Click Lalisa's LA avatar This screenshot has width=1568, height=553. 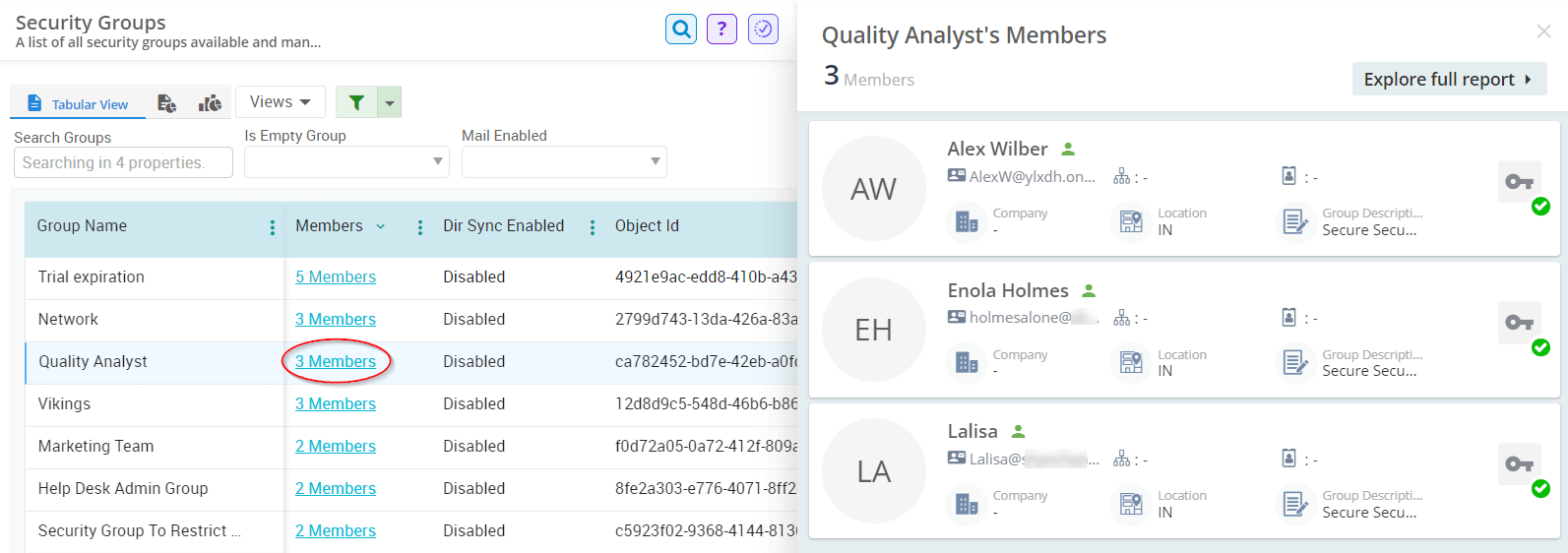pyautogui.click(x=873, y=471)
